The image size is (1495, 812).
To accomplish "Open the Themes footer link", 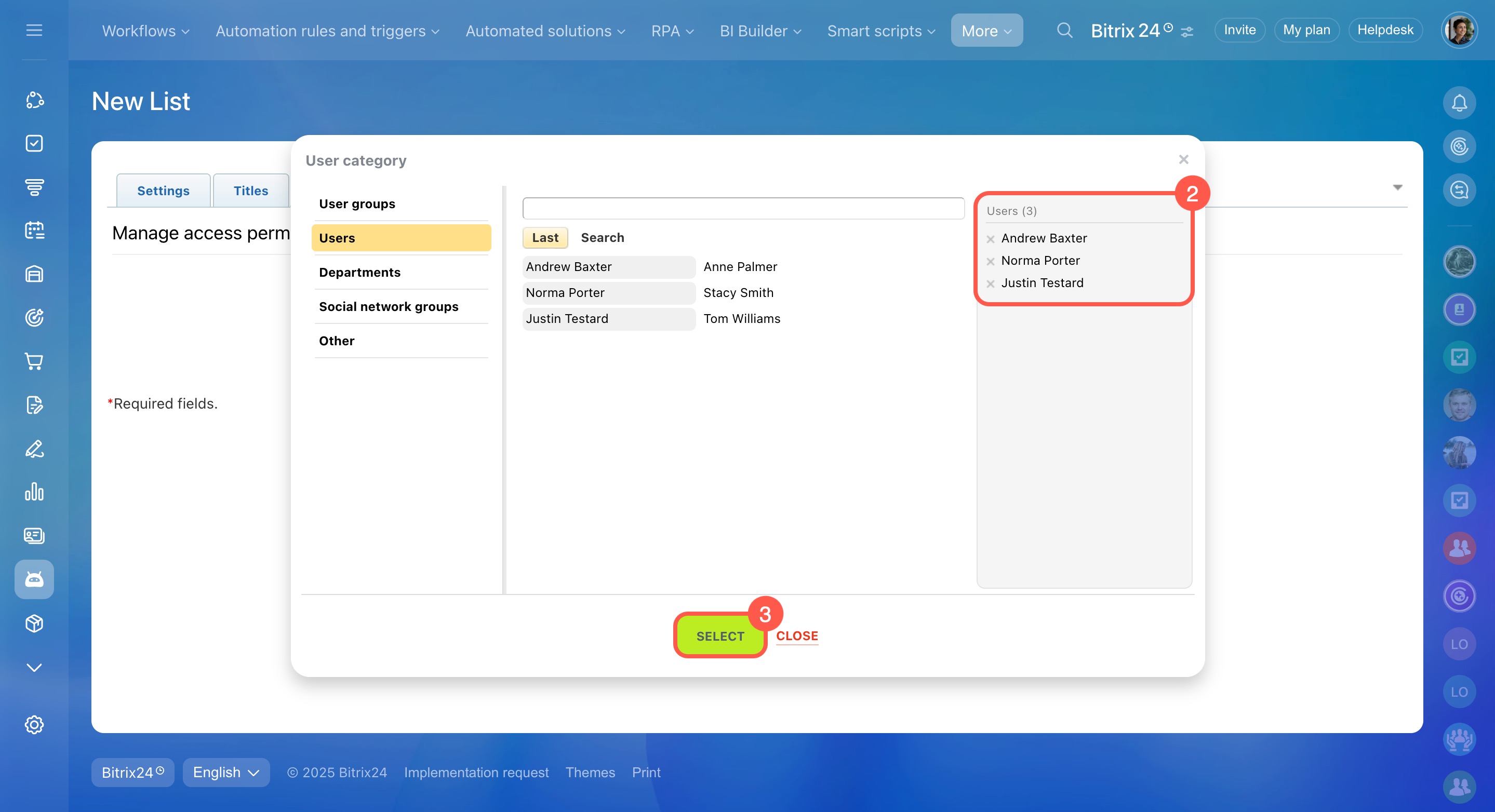I will pyautogui.click(x=590, y=772).
